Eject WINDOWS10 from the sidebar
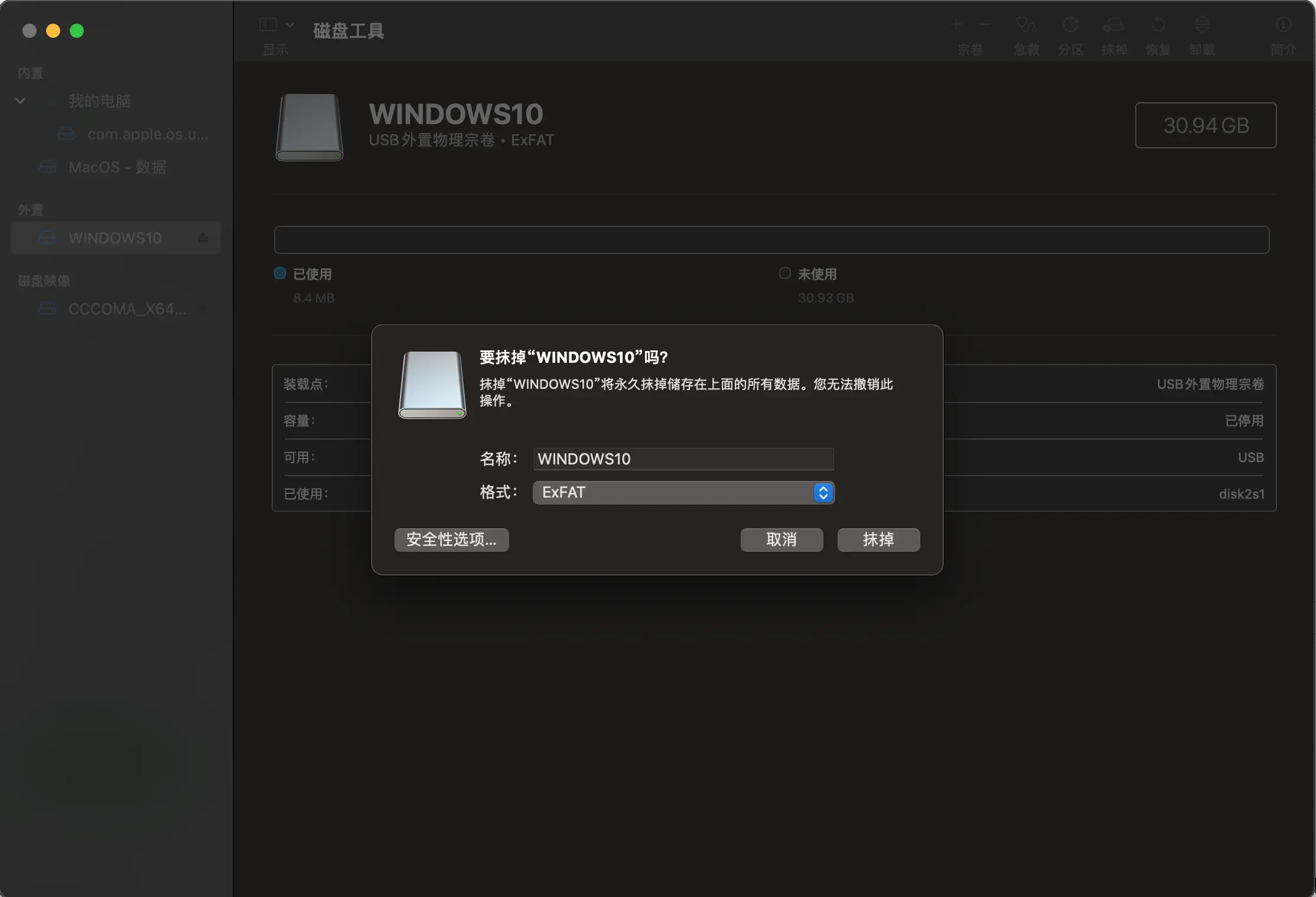The image size is (1316, 897). (x=204, y=238)
